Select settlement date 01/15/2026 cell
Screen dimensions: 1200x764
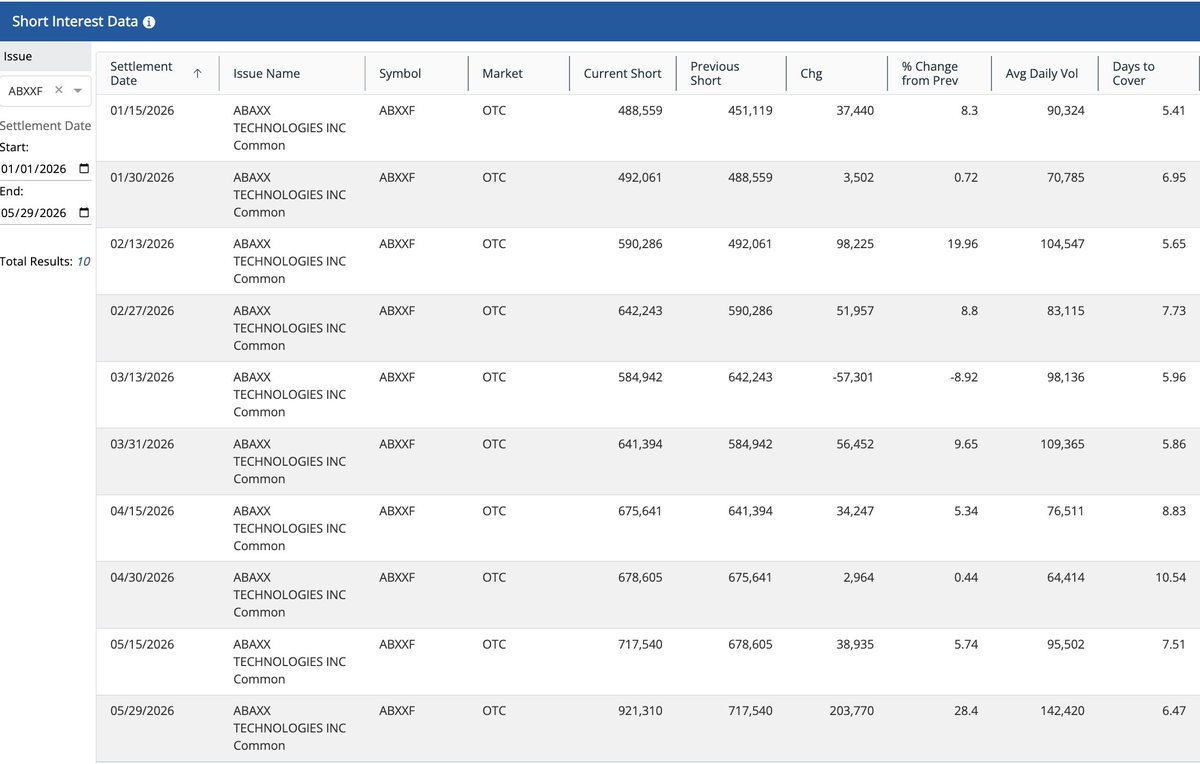pyautogui.click(x=142, y=111)
